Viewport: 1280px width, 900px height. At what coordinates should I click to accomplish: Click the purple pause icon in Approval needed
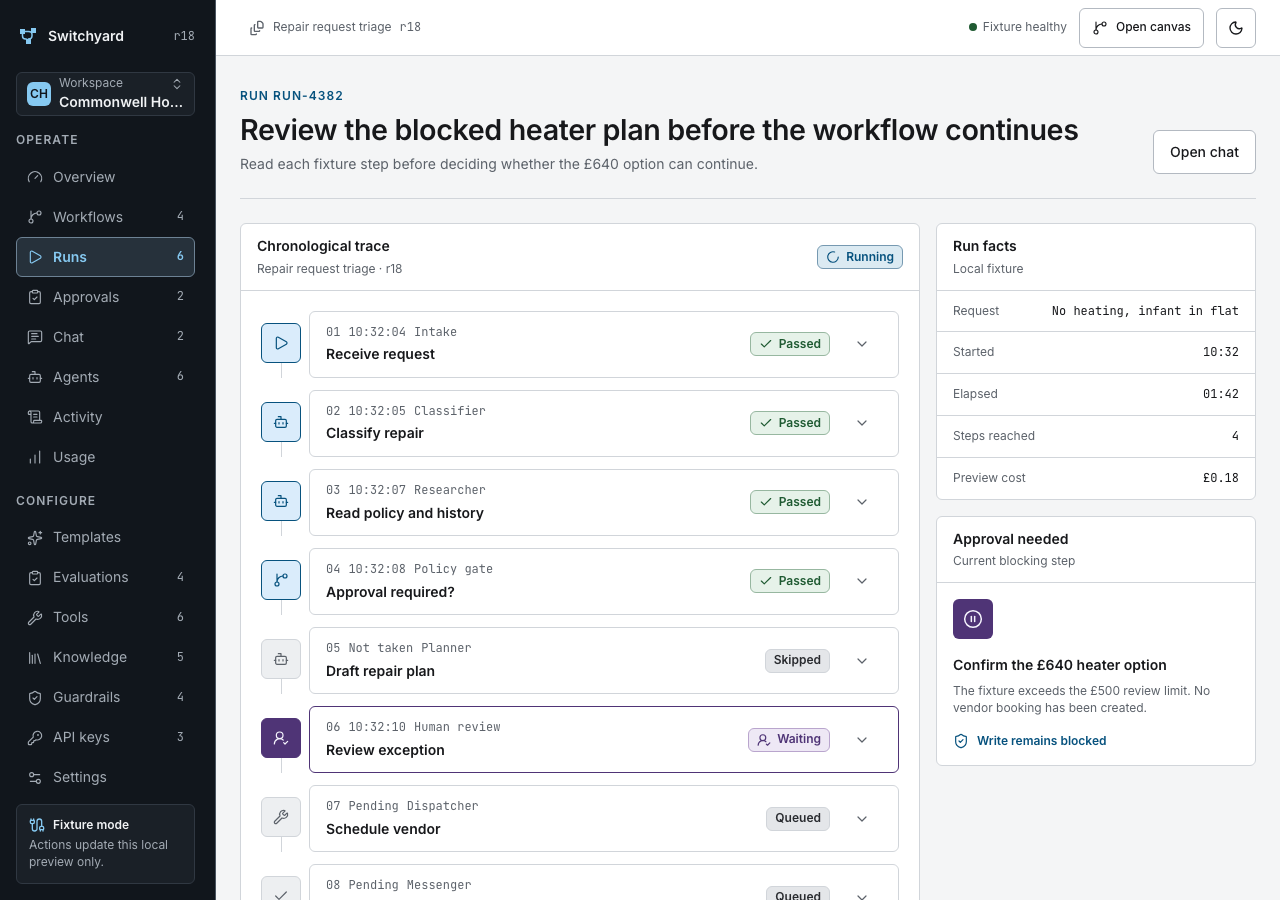tap(973, 619)
